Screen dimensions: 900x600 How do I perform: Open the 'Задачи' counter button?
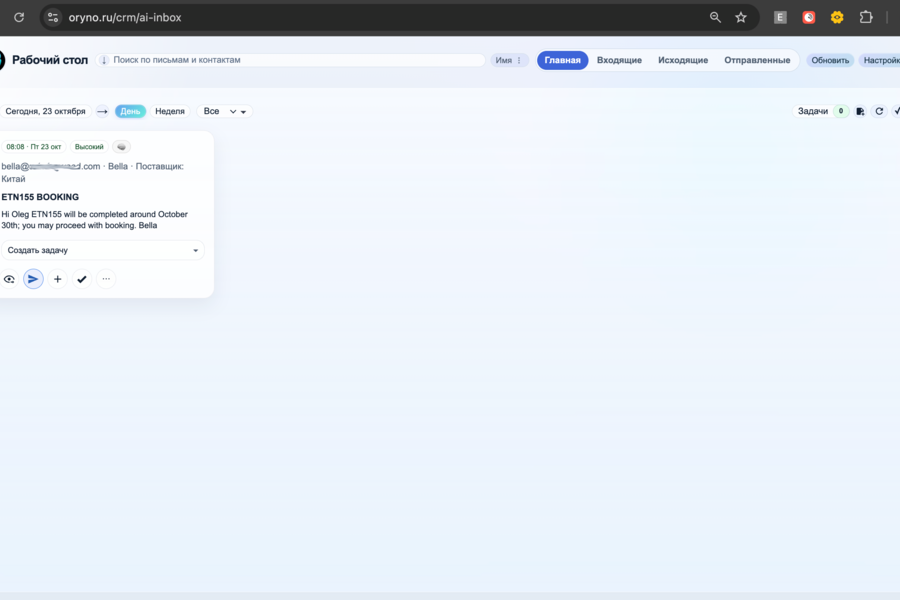click(821, 111)
